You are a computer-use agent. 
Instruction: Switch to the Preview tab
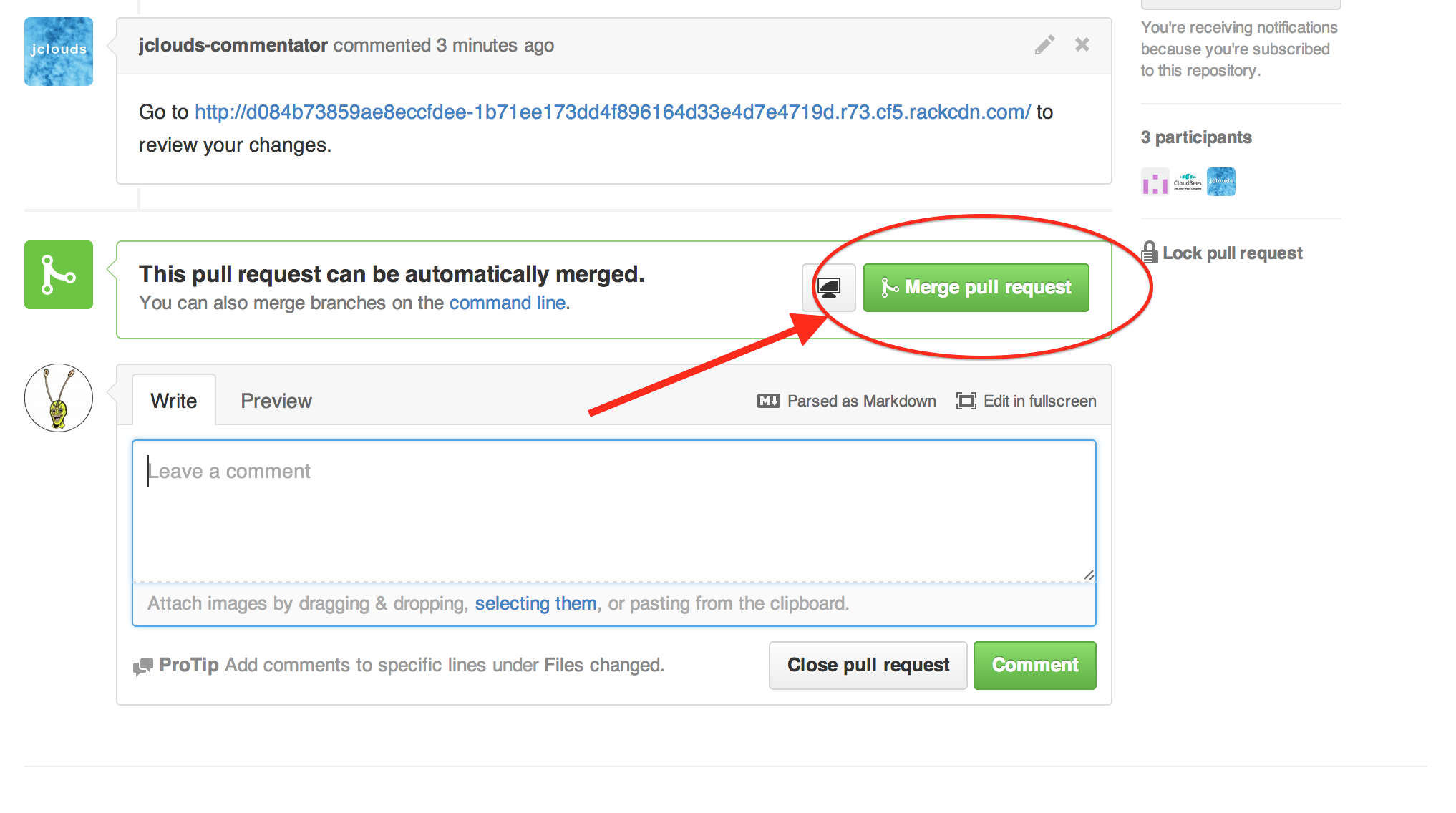coord(276,401)
